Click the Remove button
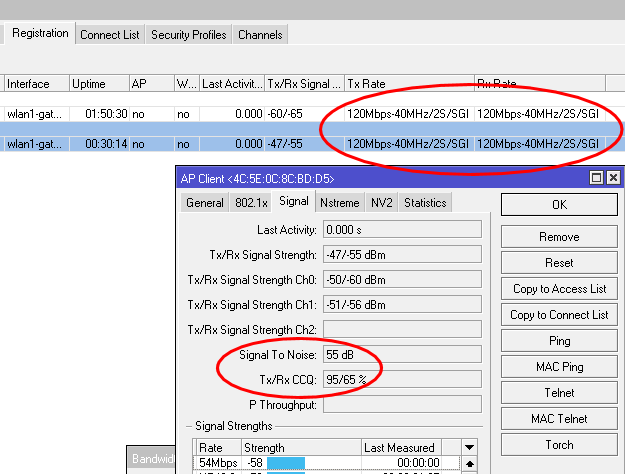The width and height of the screenshot is (625, 474). coord(559,237)
